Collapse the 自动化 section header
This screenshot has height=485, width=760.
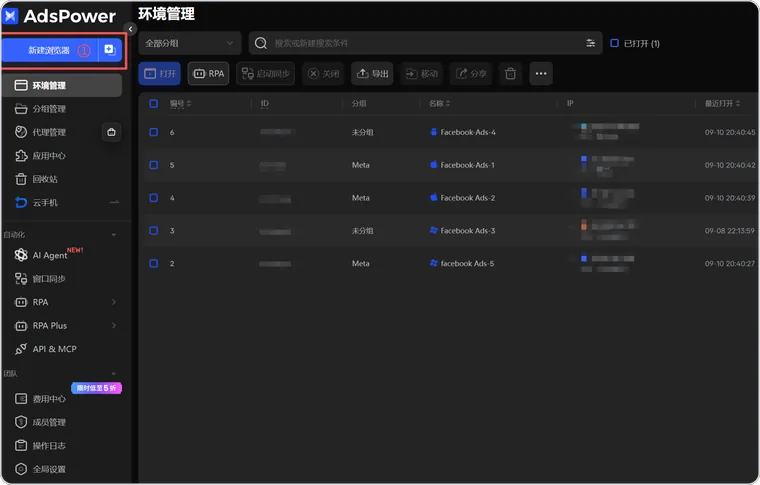[62, 235]
